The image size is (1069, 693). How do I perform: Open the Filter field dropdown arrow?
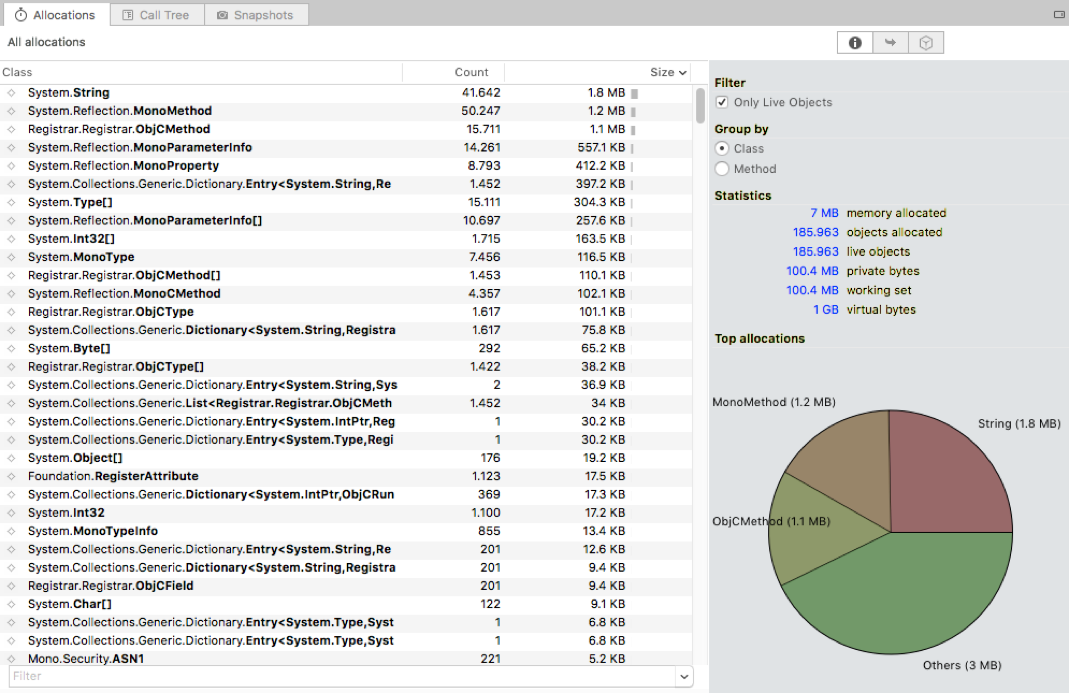(x=684, y=677)
